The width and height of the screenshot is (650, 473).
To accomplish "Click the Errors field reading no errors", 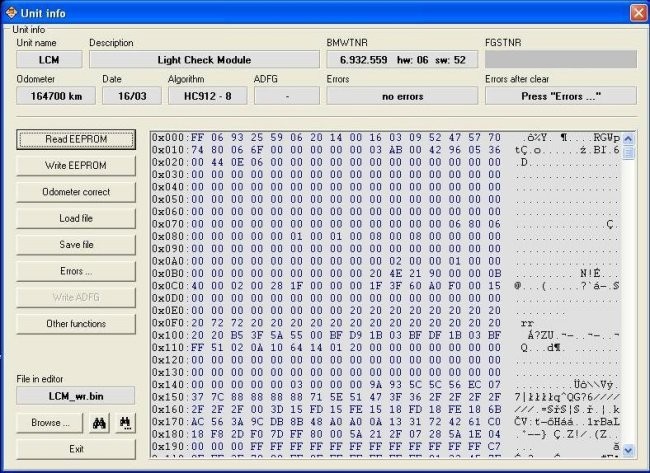I will point(402,96).
